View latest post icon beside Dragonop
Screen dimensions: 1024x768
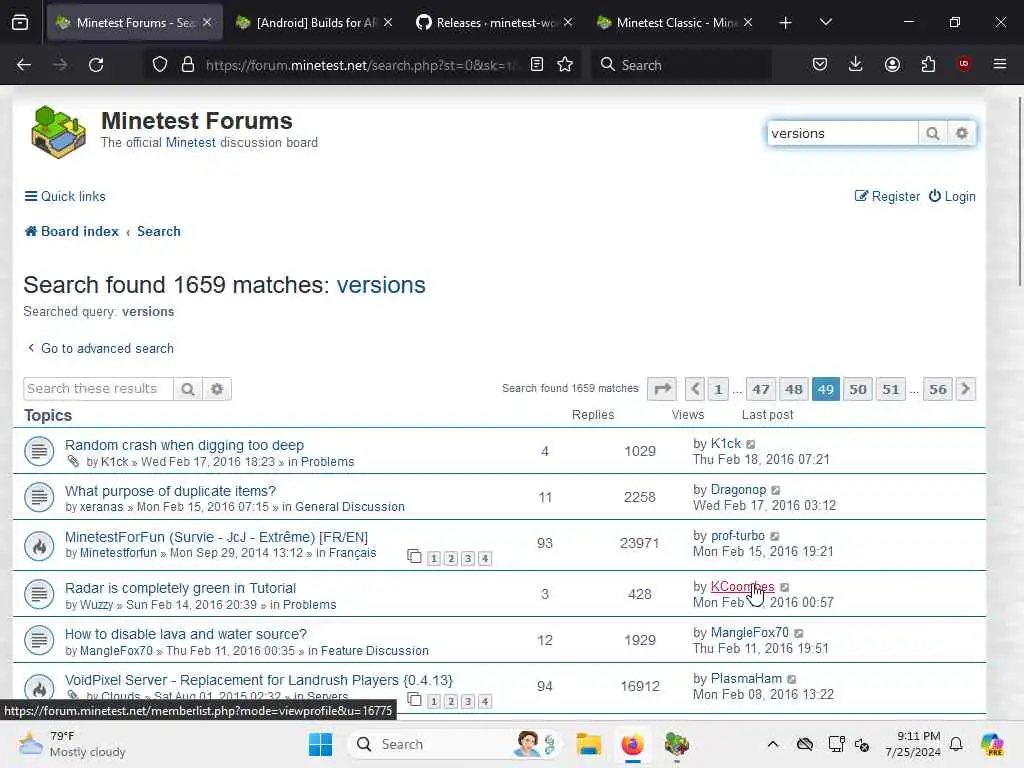tap(776, 490)
